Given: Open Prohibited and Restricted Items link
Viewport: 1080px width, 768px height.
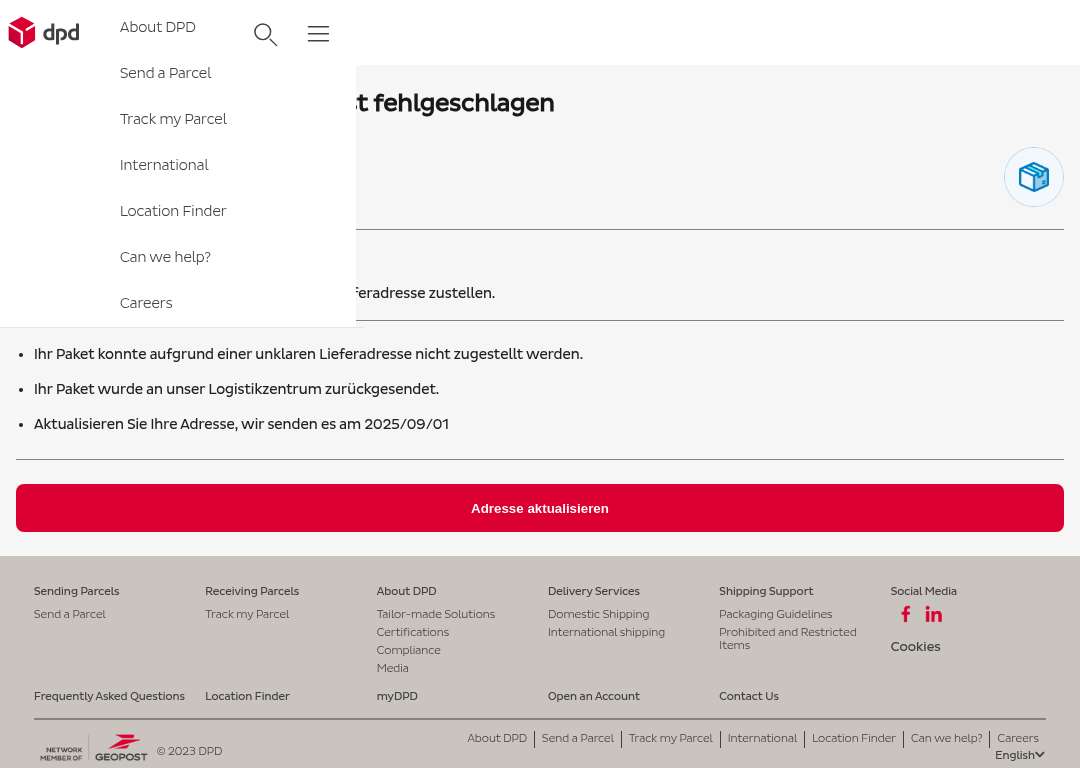Looking at the screenshot, I should (788, 639).
